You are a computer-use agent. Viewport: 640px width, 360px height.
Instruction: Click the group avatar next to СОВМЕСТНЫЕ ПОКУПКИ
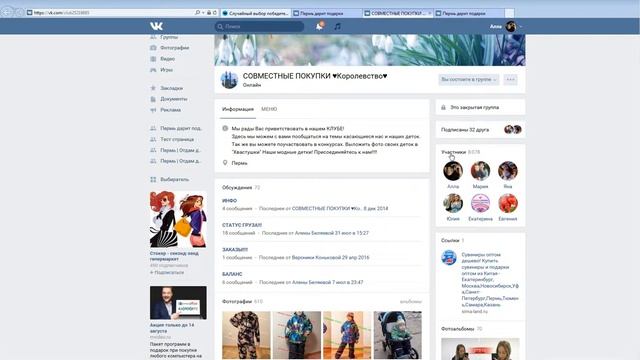[229, 80]
